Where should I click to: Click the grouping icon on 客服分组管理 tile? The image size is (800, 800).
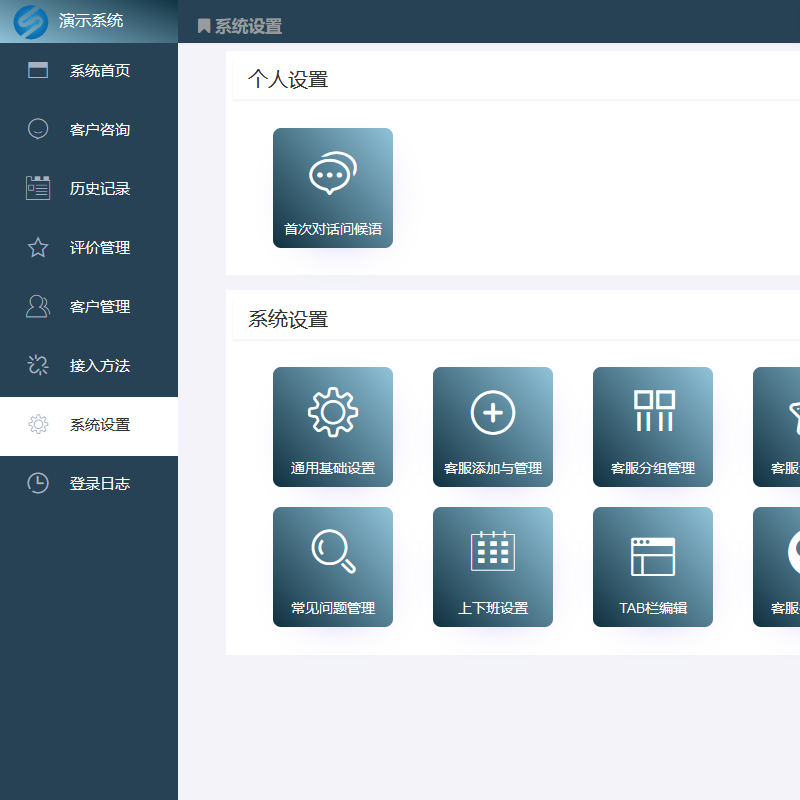pyautogui.click(x=654, y=411)
